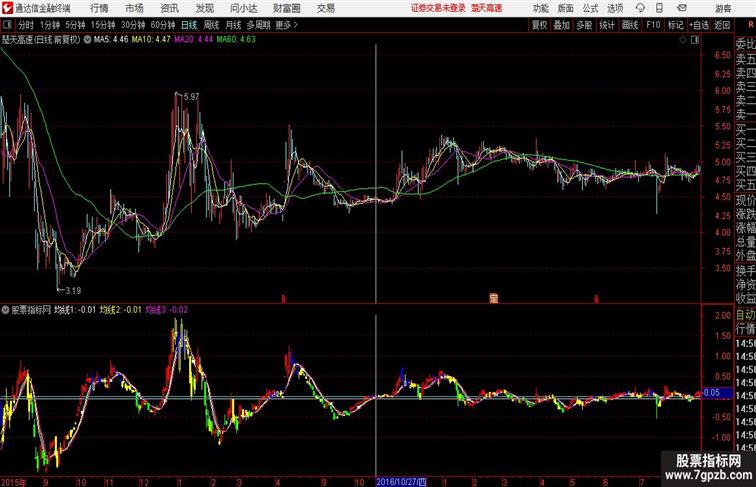This screenshot has width=756, height=487.
Task: Add stock with the +自选 button
Action: pyautogui.click(x=699, y=25)
